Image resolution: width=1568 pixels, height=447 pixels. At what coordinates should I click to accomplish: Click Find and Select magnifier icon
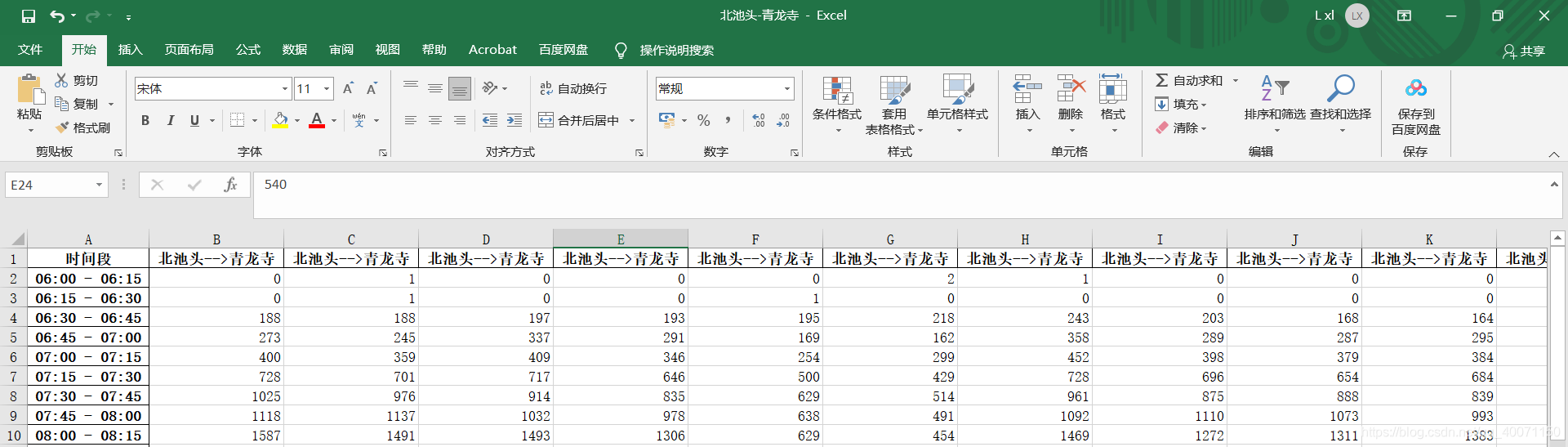1340,88
